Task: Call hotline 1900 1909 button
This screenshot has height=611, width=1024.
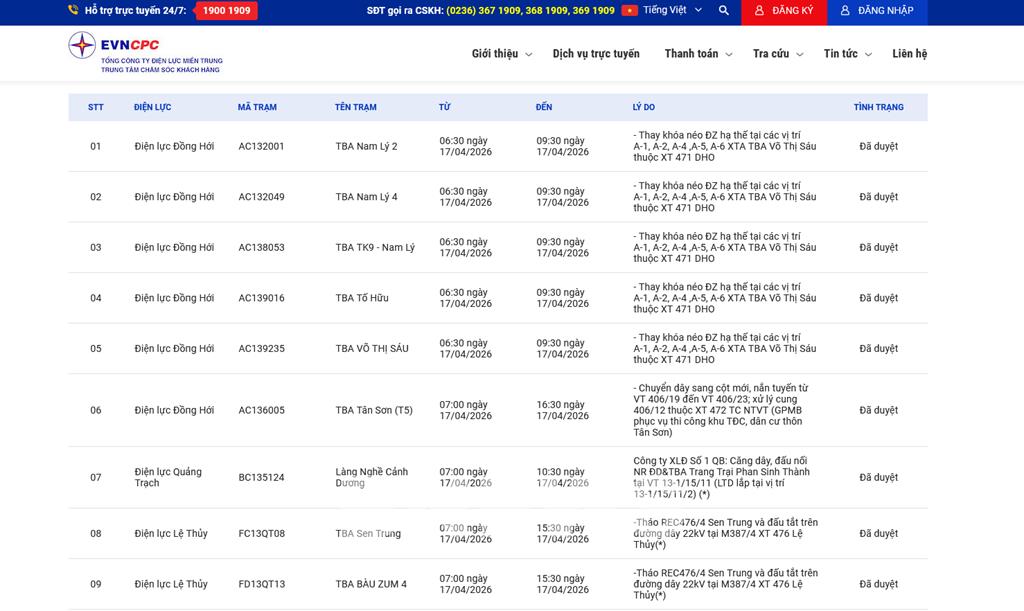Action: click(226, 11)
